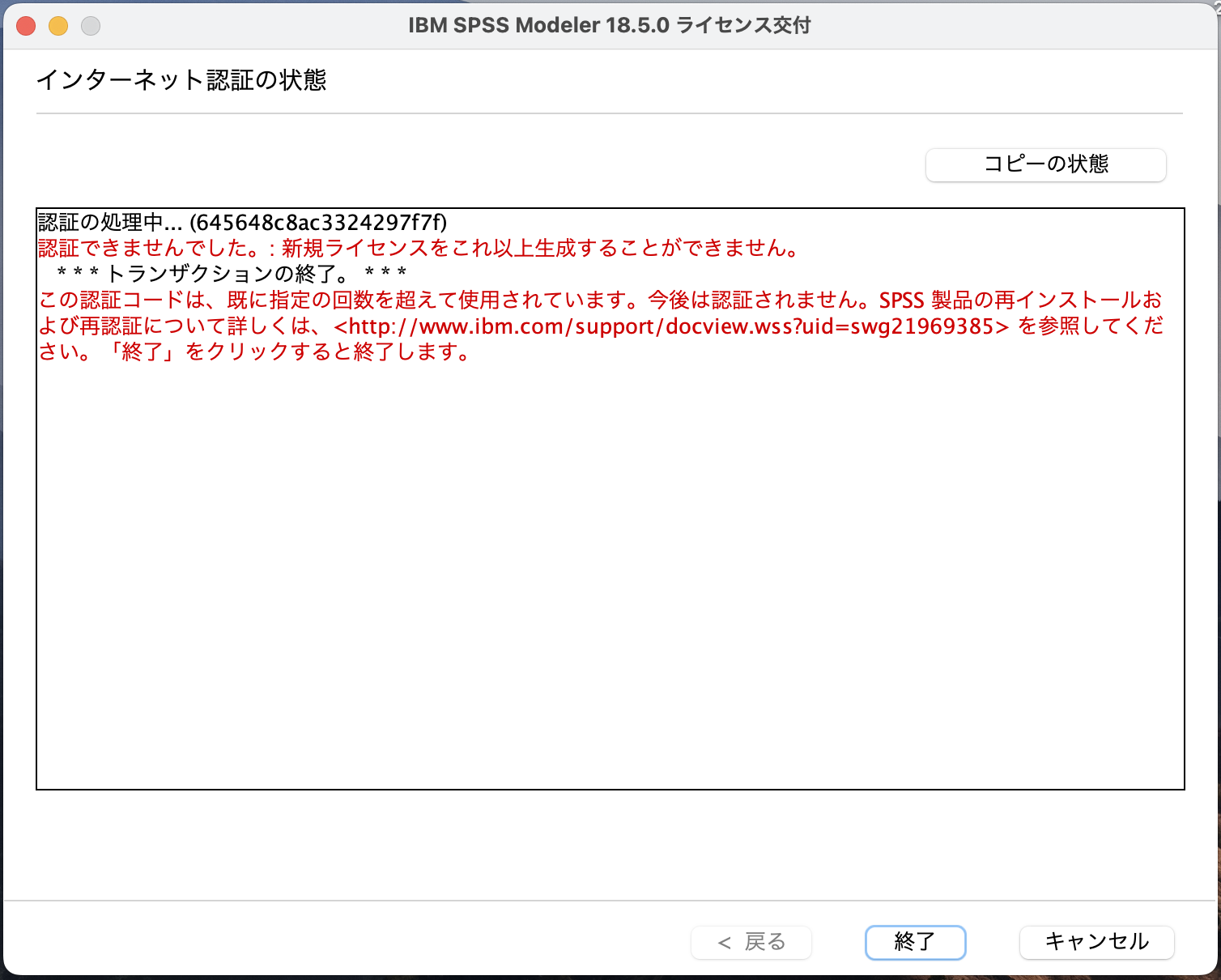1221x980 pixels.
Task: Click the disabled 戻る button
Action: (751, 942)
